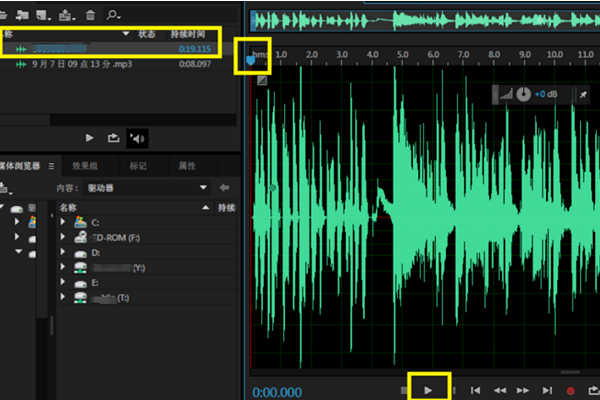
Task: Click the red Record button
Action: pyautogui.click(x=570, y=391)
